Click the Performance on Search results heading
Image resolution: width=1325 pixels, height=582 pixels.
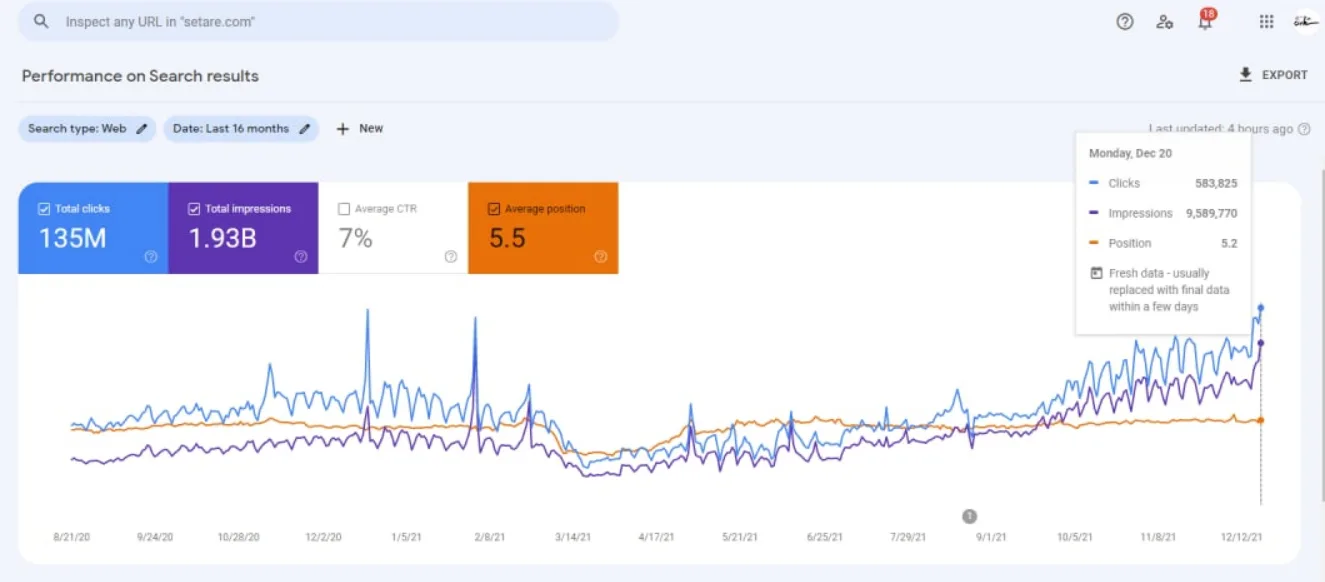[x=140, y=76]
